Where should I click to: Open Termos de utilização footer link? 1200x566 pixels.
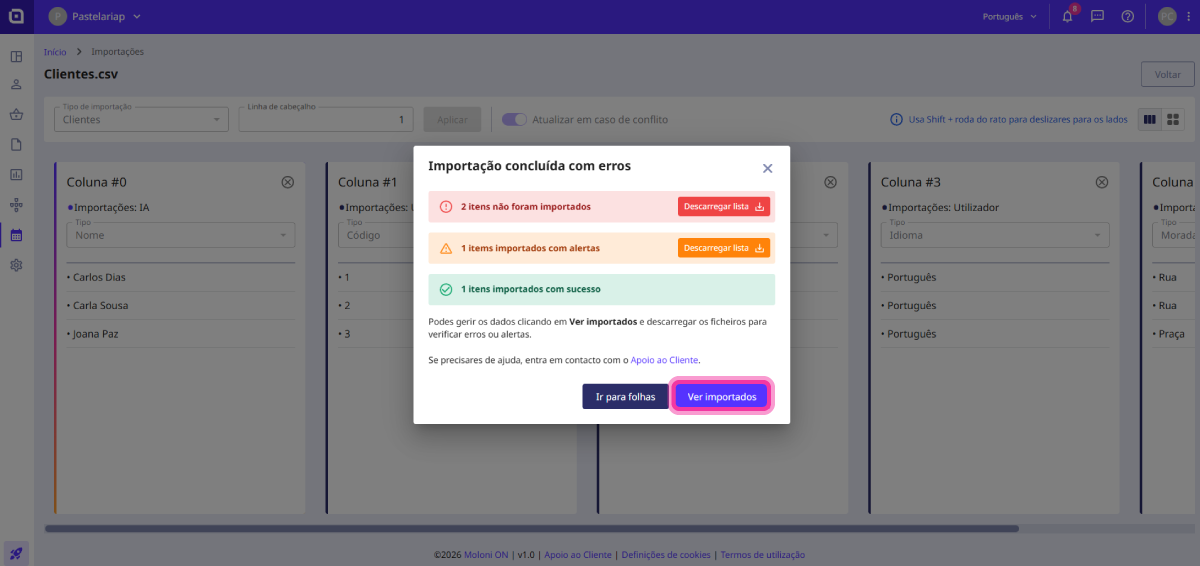point(762,555)
